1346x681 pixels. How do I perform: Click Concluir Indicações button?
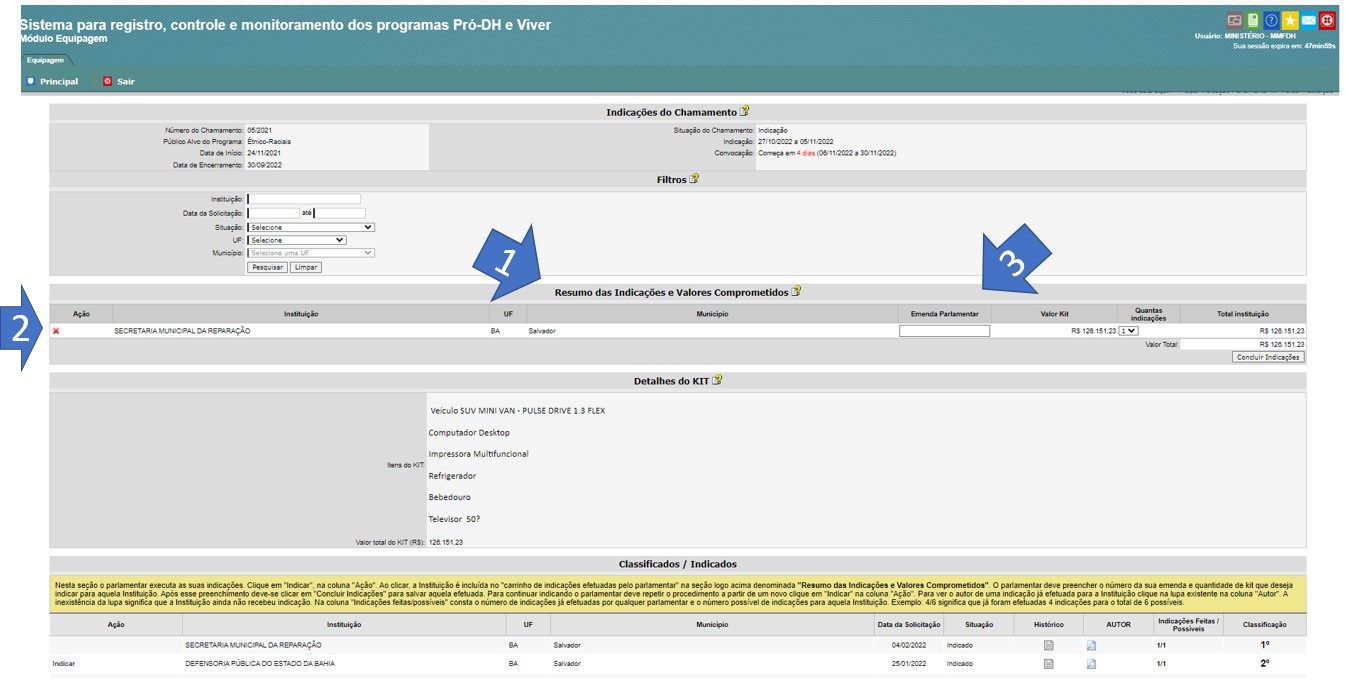(x=1268, y=357)
